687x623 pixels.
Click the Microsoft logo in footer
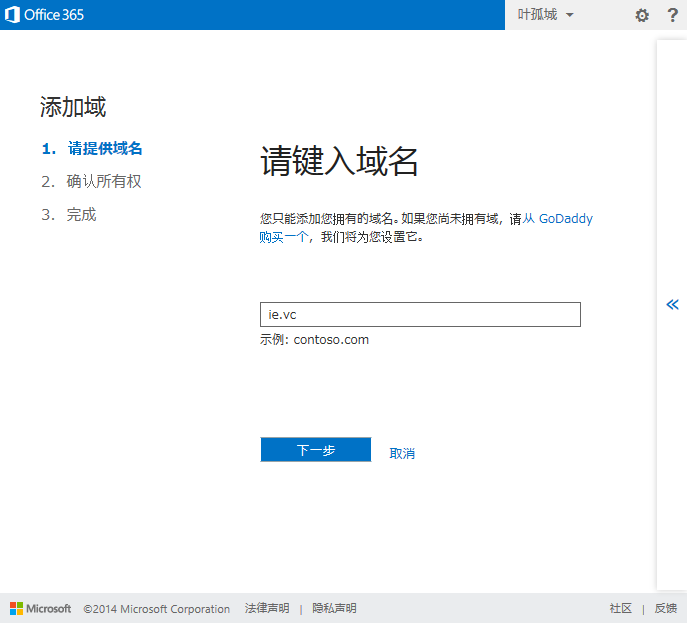coord(40,608)
